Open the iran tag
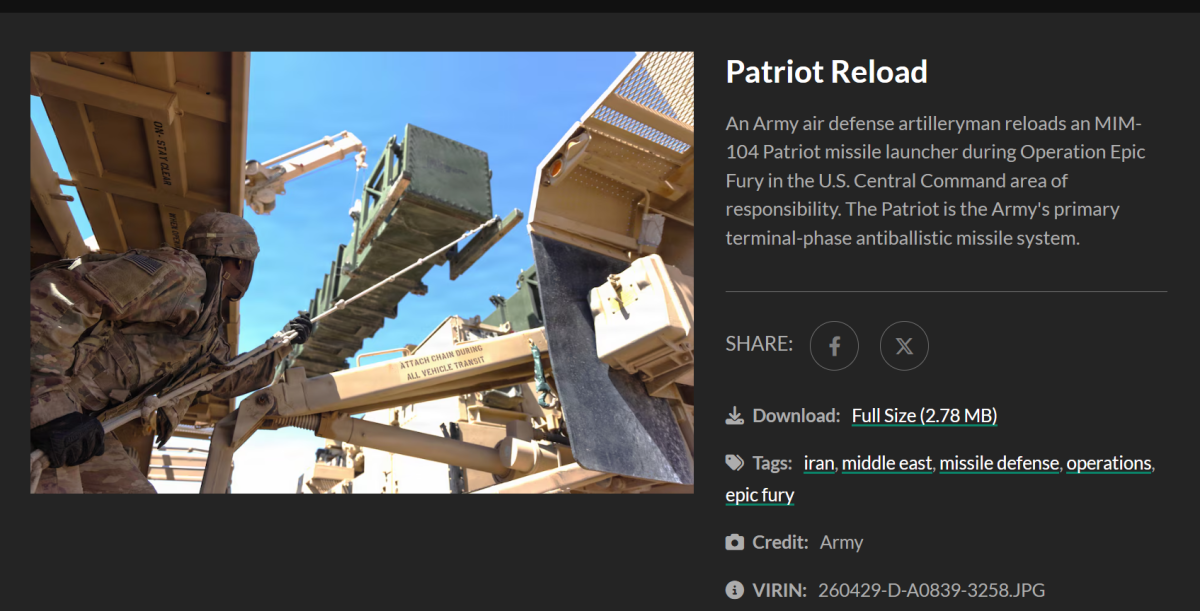This screenshot has height=611, width=1200. (x=819, y=463)
